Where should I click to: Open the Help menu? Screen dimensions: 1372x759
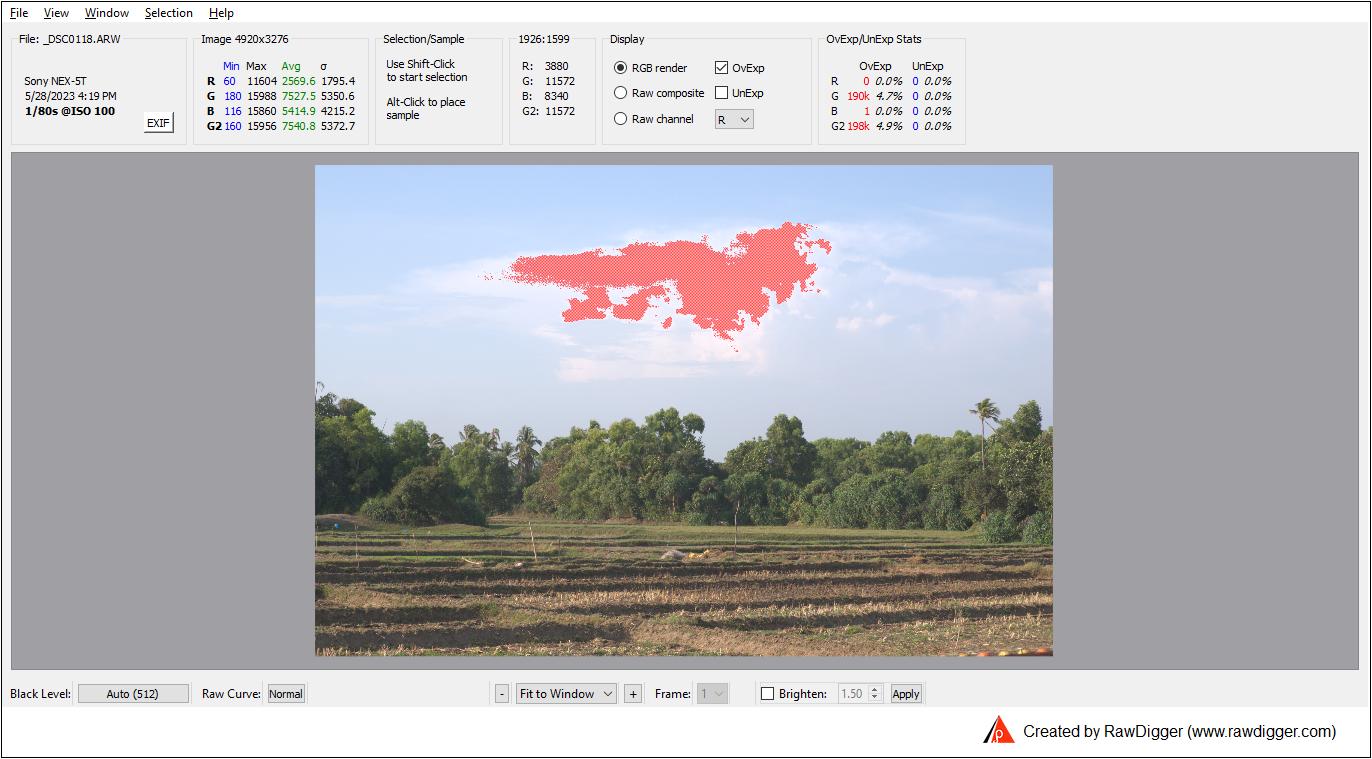[x=221, y=13]
